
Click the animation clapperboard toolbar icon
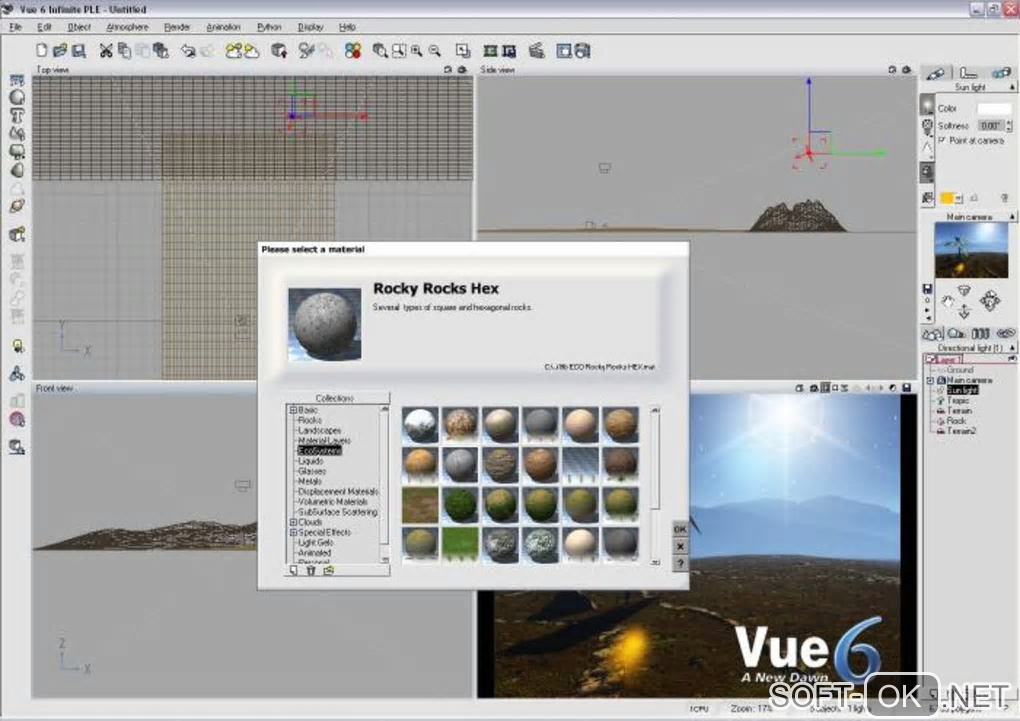coord(537,51)
